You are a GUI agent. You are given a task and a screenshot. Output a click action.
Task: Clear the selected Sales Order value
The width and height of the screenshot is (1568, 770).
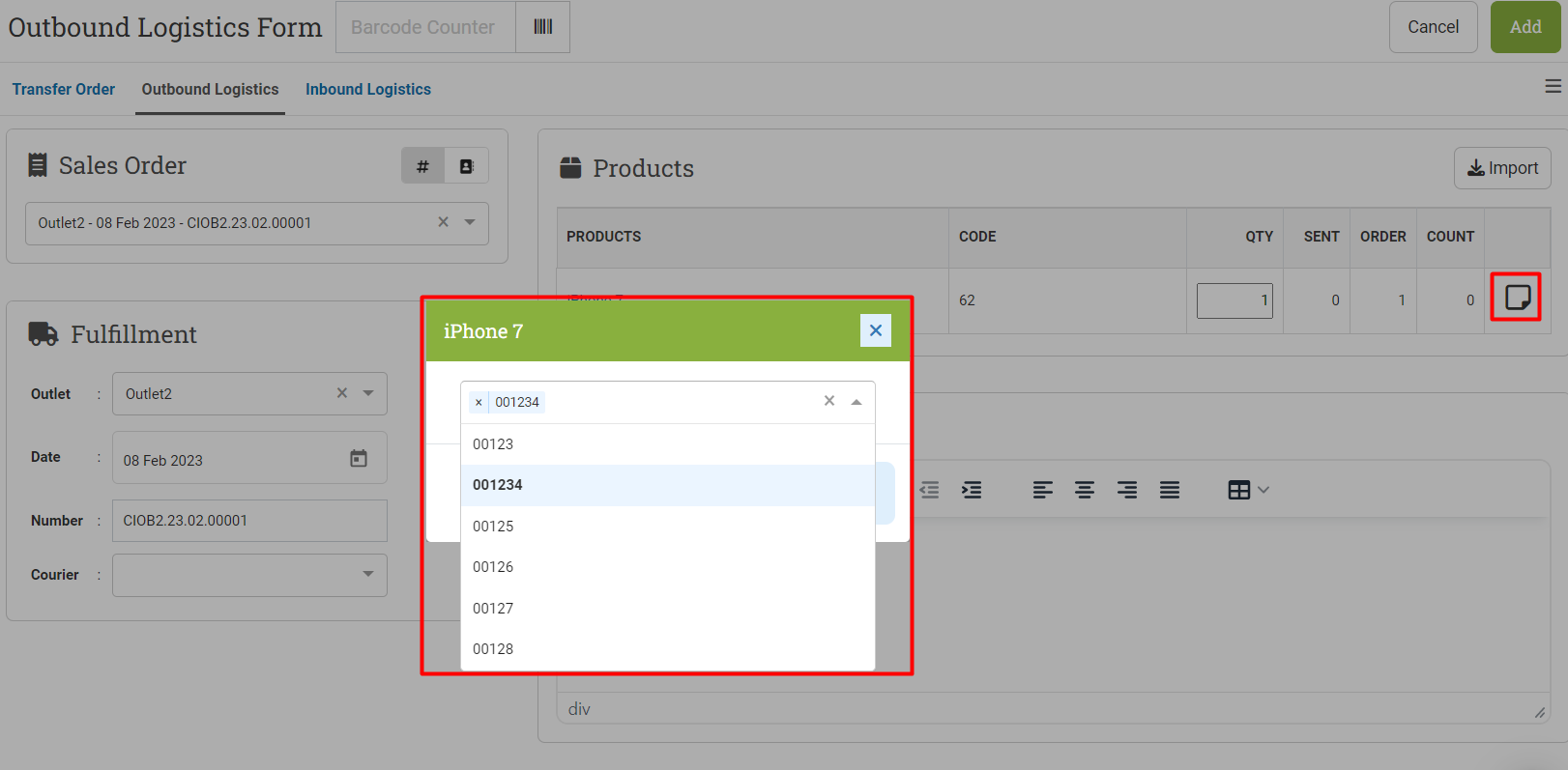443,222
